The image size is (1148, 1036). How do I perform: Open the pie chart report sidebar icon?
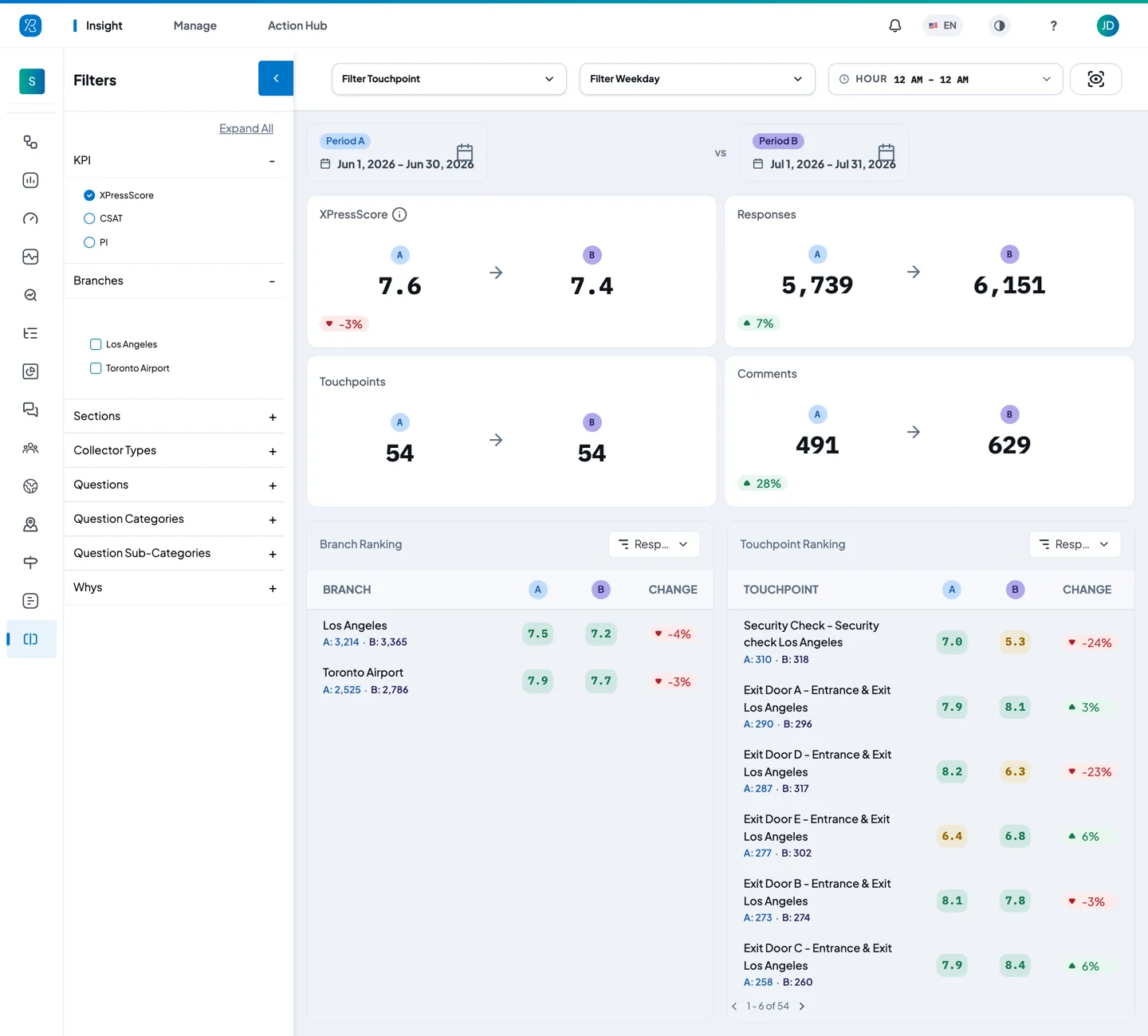(30, 371)
